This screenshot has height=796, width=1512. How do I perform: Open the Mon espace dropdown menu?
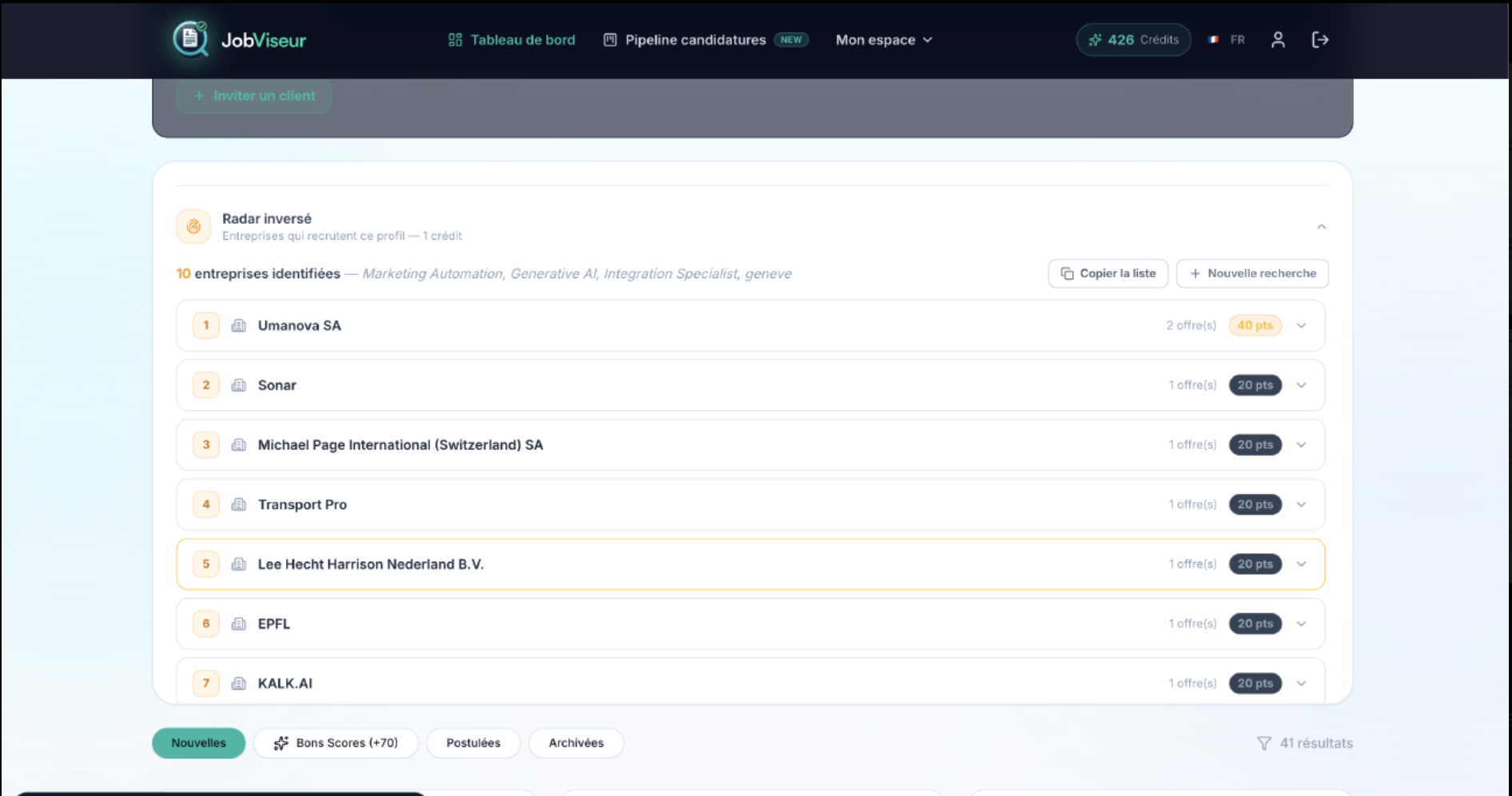pyautogui.click(x=884, y=40)
